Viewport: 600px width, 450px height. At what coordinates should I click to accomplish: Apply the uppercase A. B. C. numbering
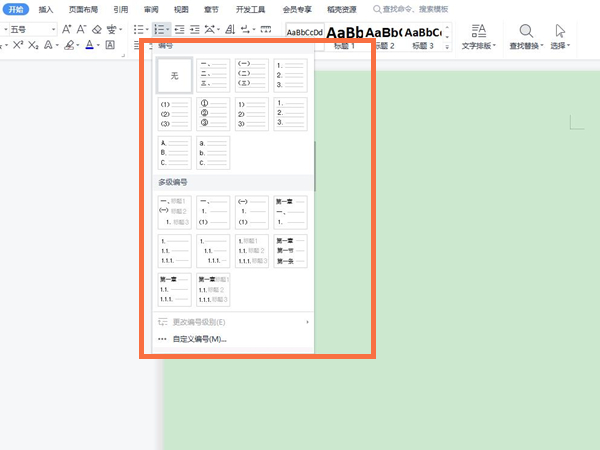[174, 153]
